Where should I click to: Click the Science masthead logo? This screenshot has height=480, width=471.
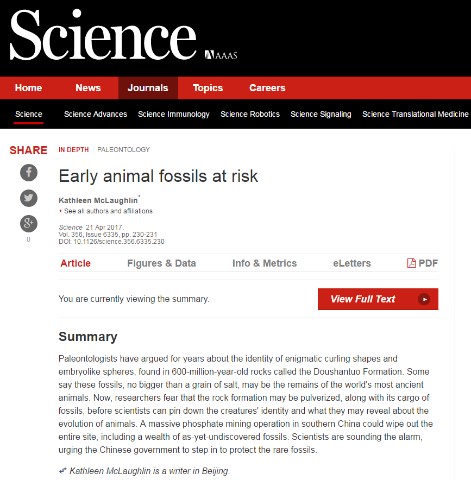(103, 35)
